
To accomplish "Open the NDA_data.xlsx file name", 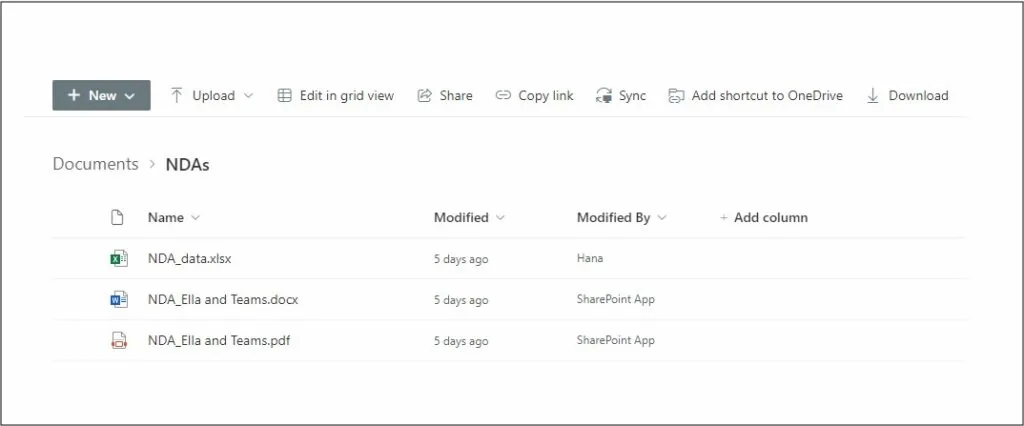I will (190, 258).
